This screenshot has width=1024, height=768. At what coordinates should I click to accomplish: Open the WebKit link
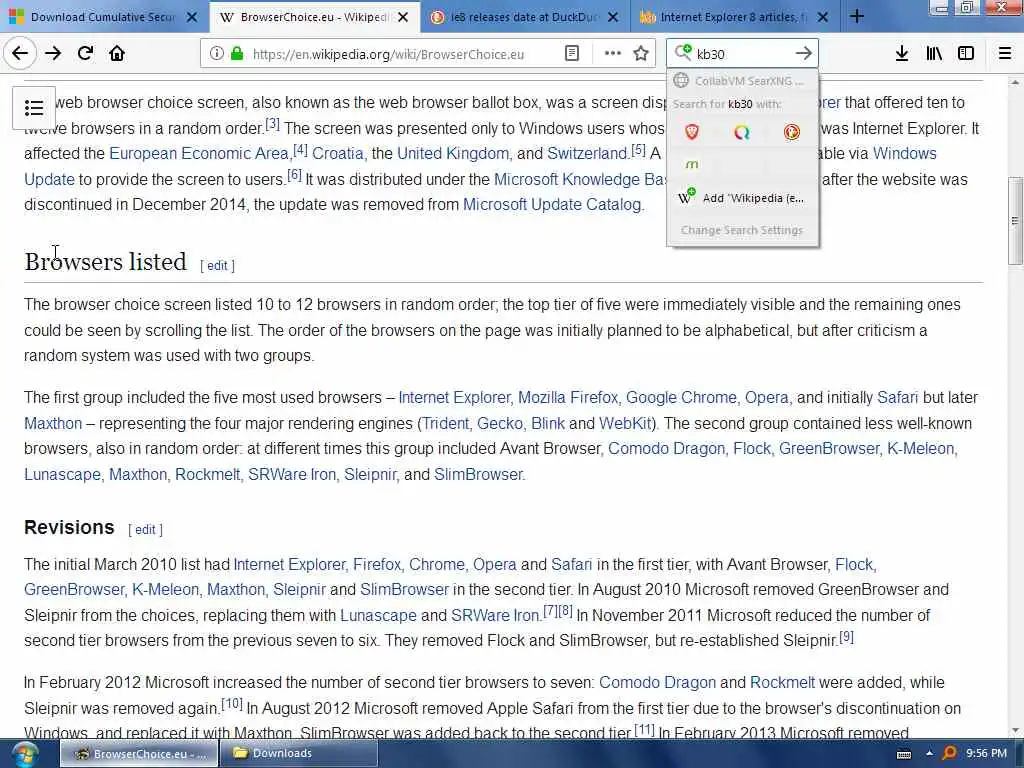(x=625, y=423)
